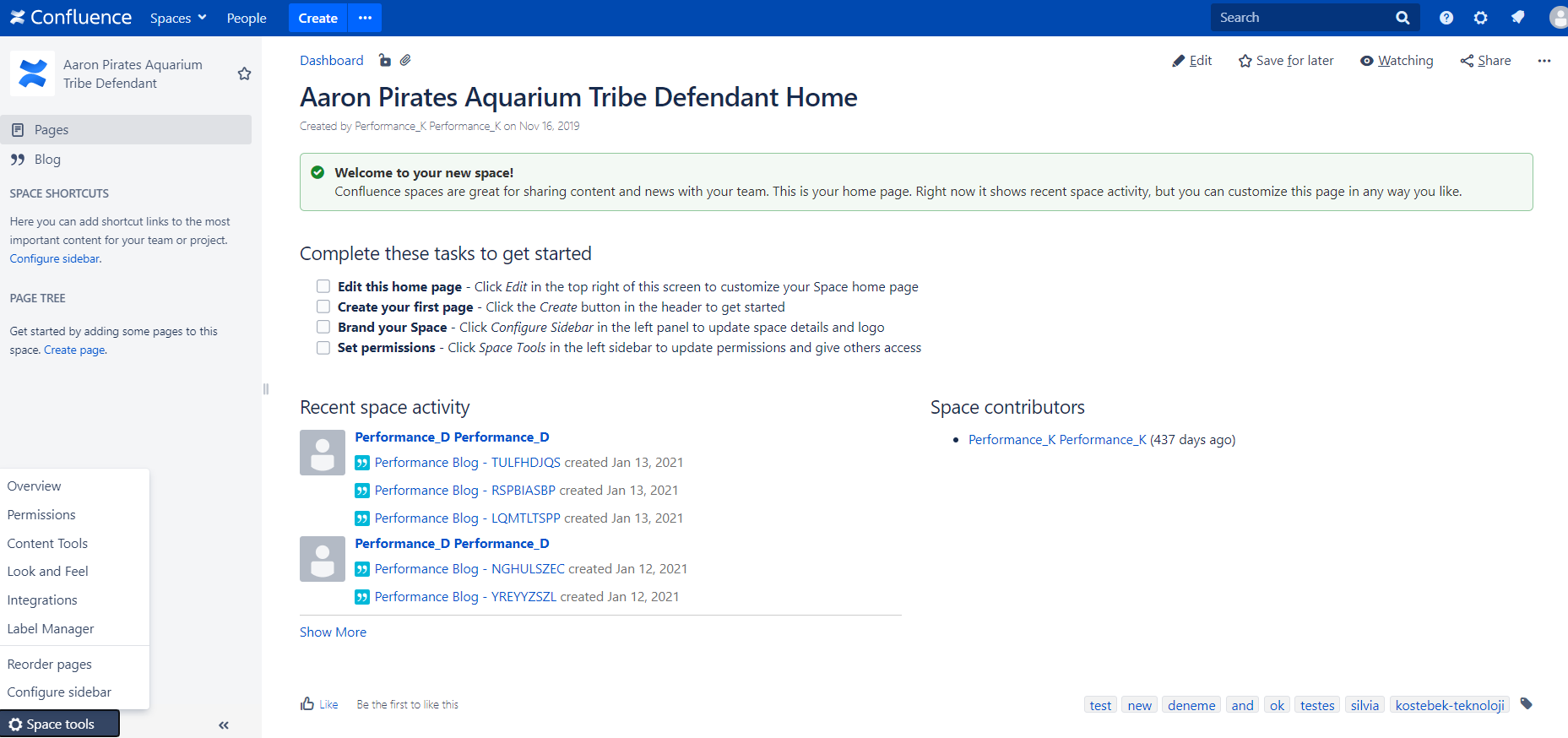The height and width of the screenshot is (738, 1568).
Task: Select Configure sidebar menu item
Action: click(x=75, y=692)
